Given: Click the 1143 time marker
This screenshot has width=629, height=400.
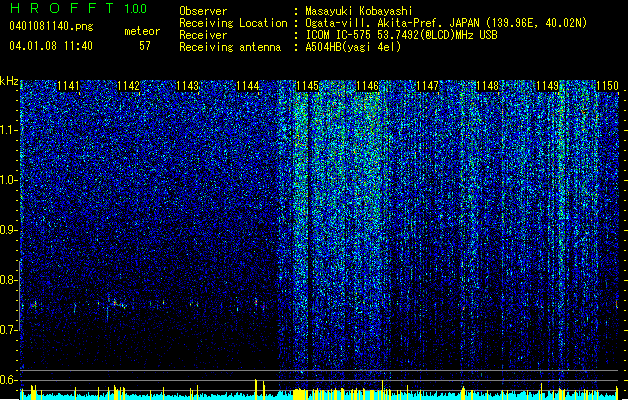Looking at the screenshot, I should click(188, 86).
